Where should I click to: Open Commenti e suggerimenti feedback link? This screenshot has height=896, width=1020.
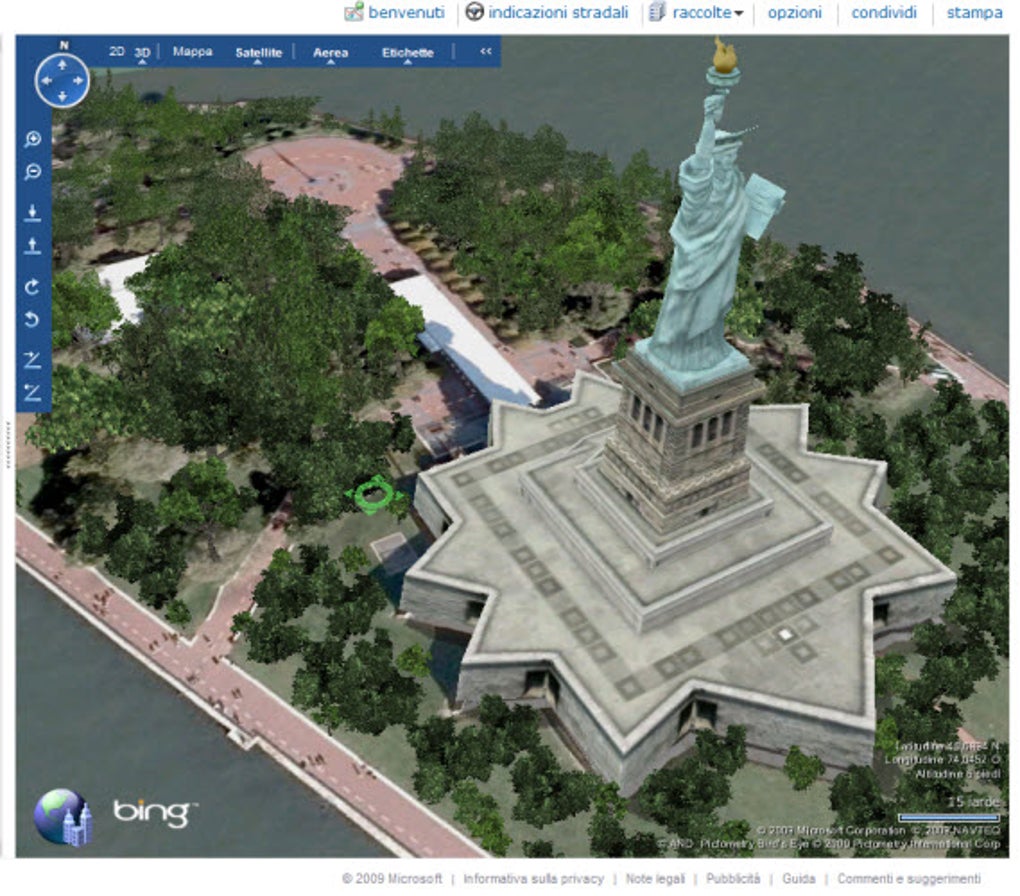click(x=909, y=878)
